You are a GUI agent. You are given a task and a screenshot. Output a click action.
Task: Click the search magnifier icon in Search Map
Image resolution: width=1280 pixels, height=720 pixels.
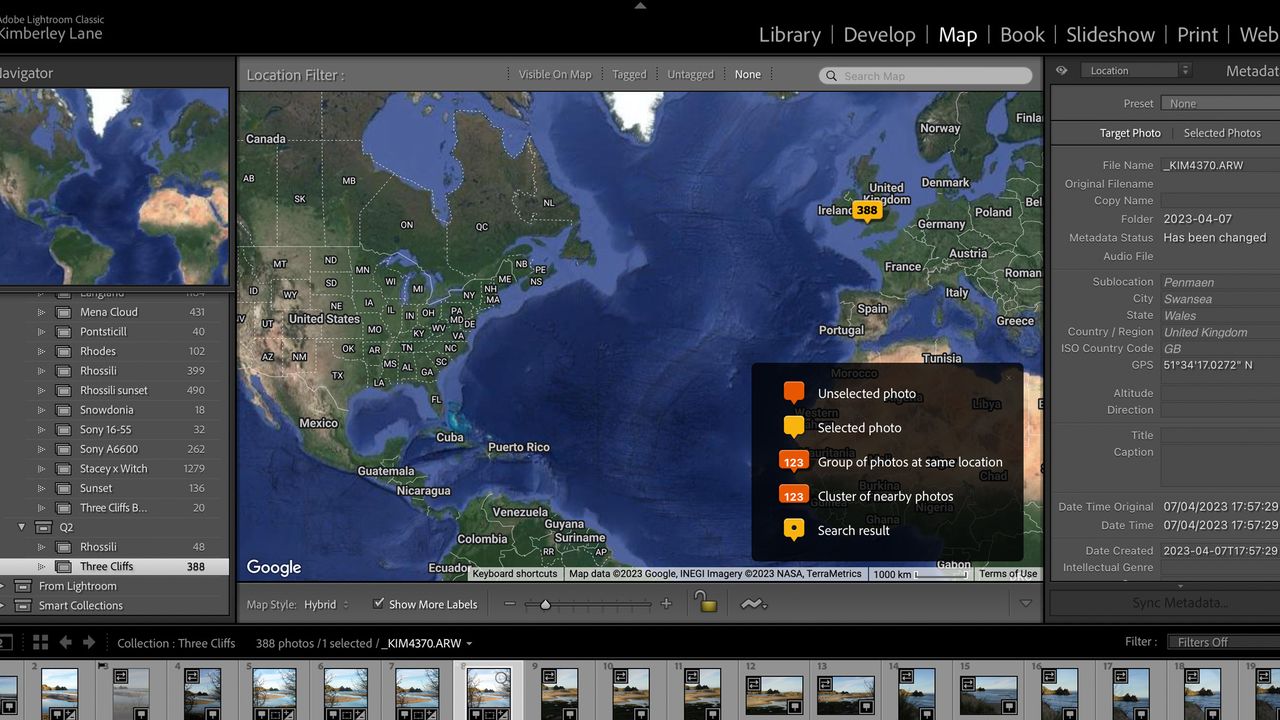pos(832,76)
